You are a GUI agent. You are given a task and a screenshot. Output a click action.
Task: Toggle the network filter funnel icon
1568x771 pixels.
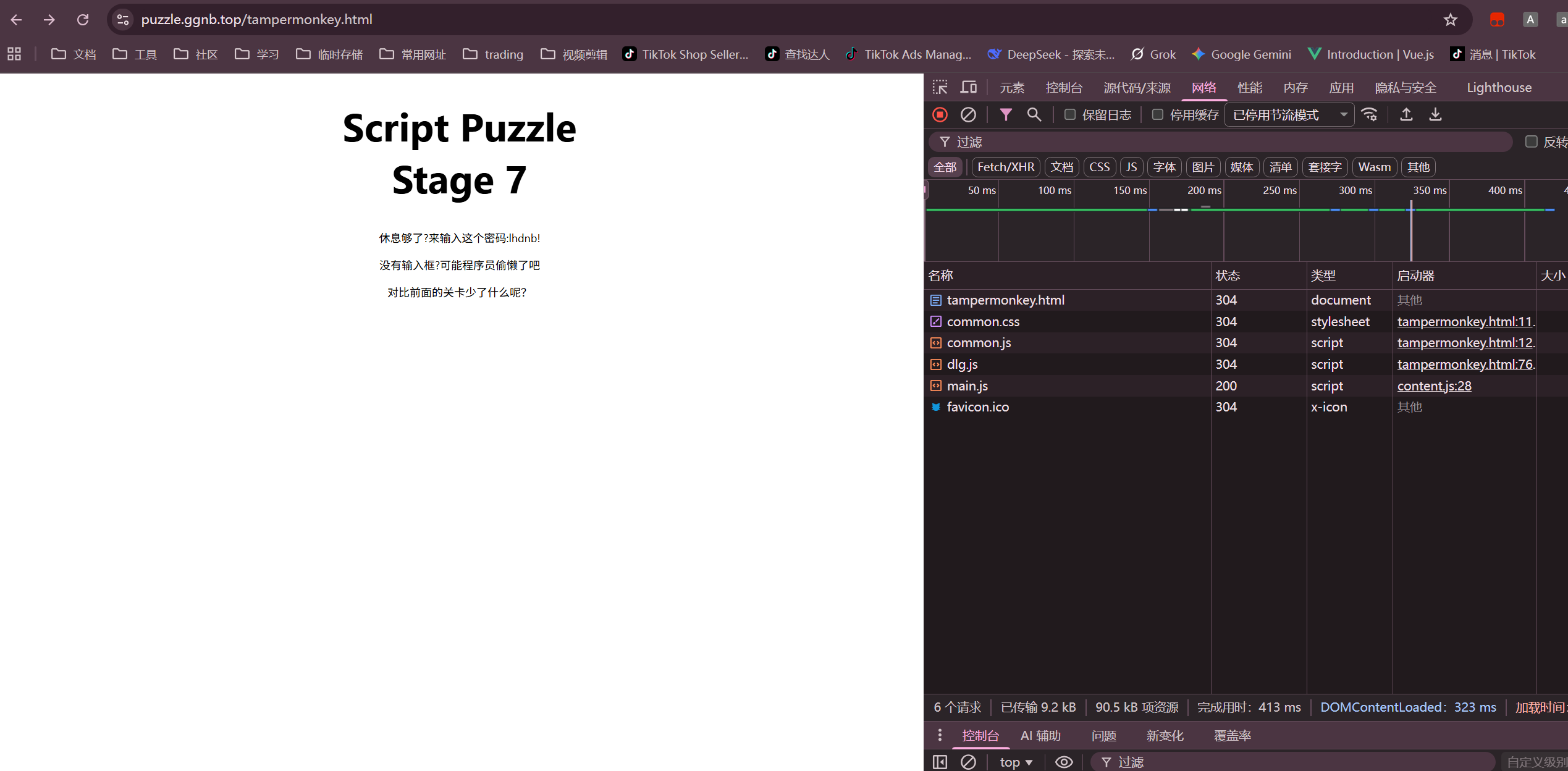coord(1006,115)
